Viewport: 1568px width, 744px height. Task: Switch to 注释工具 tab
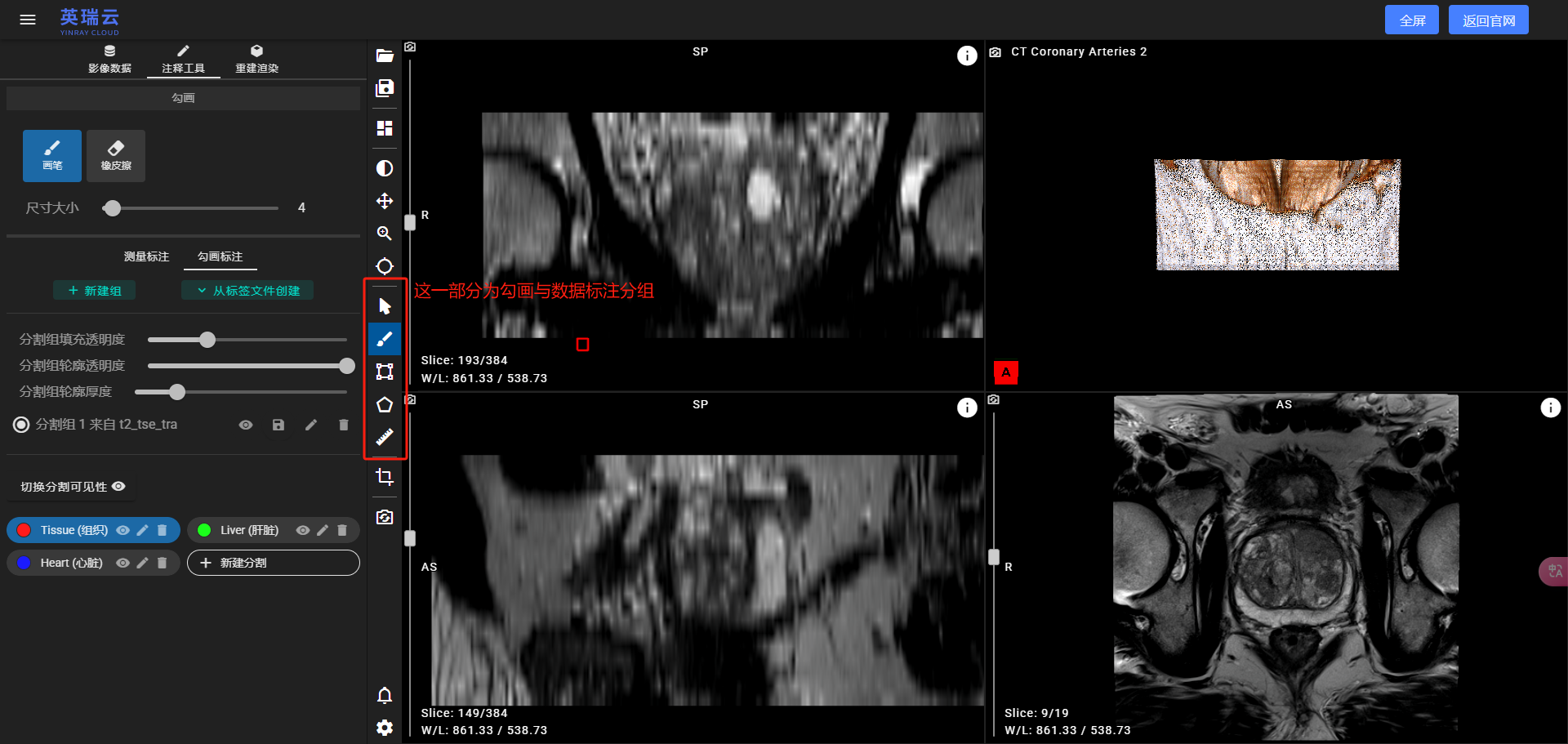(x=184, y=60)
